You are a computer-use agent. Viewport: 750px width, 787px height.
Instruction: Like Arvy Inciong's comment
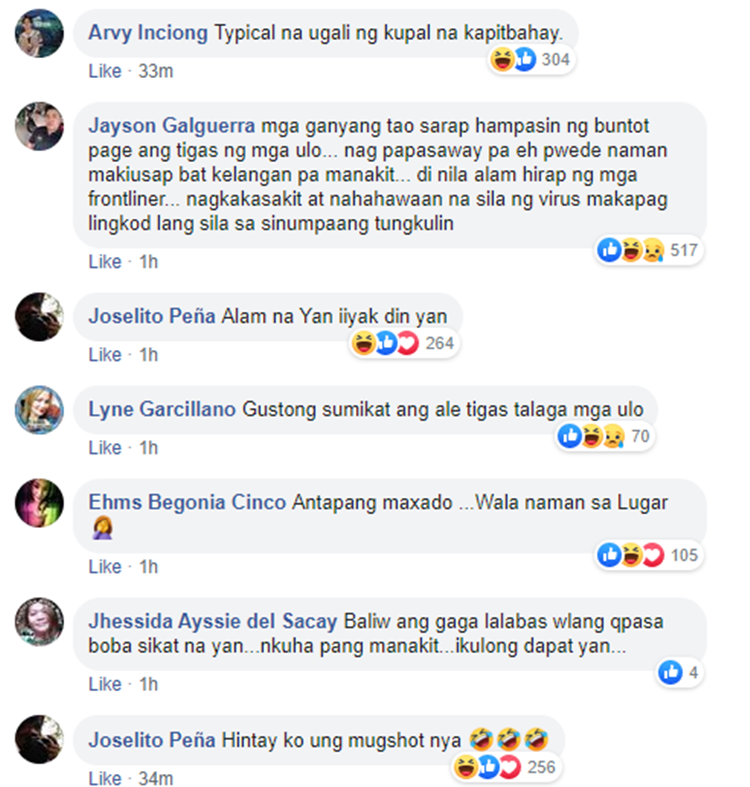(105, 71)
